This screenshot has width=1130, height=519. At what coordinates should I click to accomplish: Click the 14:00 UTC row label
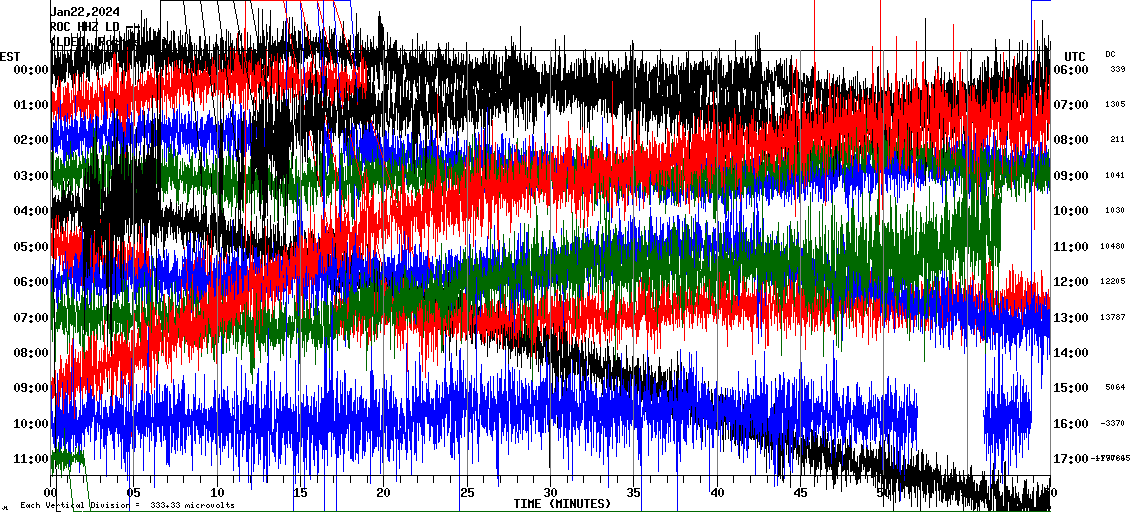1071,353
